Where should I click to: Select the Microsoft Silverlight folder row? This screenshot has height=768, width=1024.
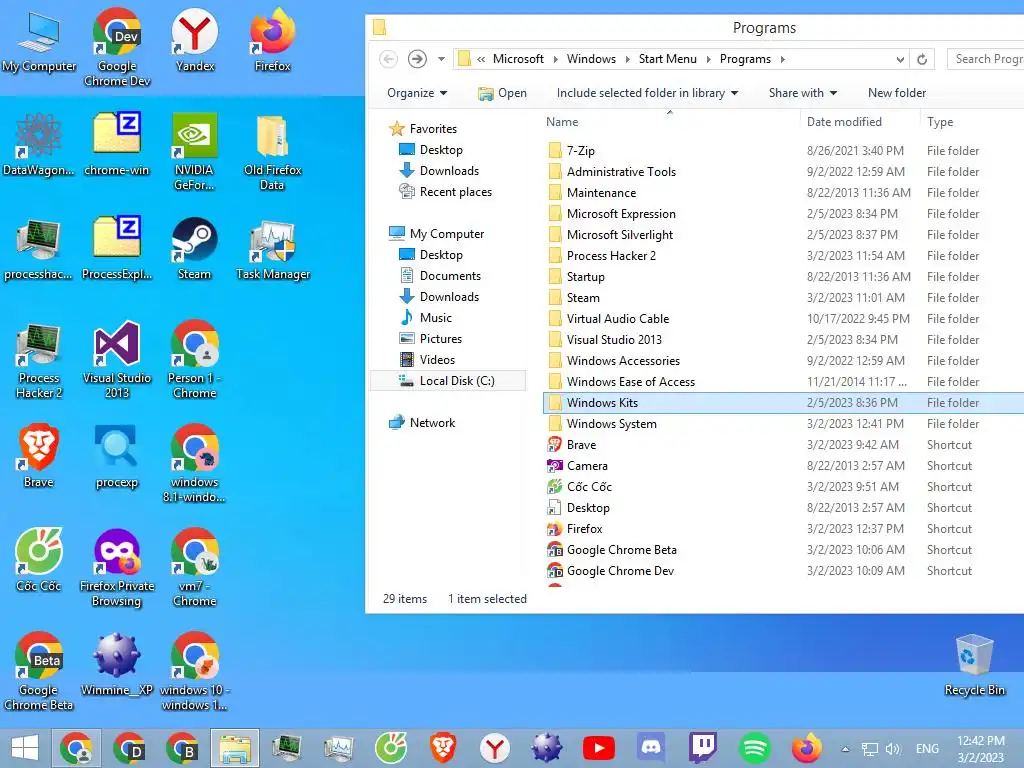click(x=783, y=234)
